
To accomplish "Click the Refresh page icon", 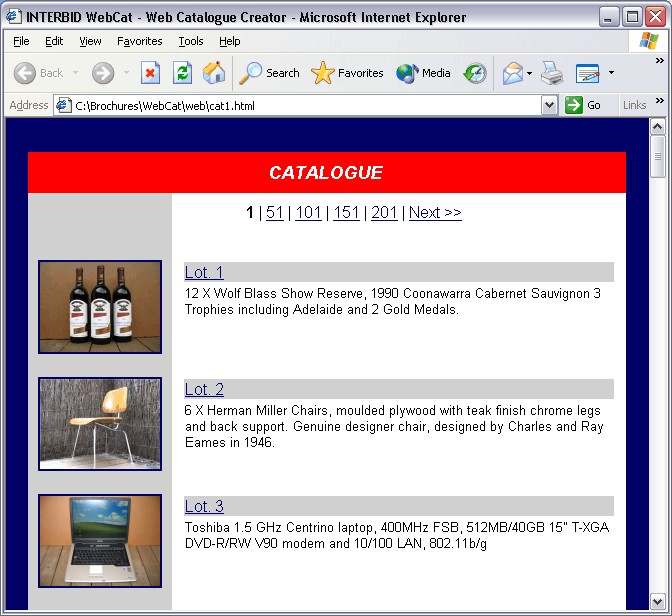I will click(x=182, y=73).
